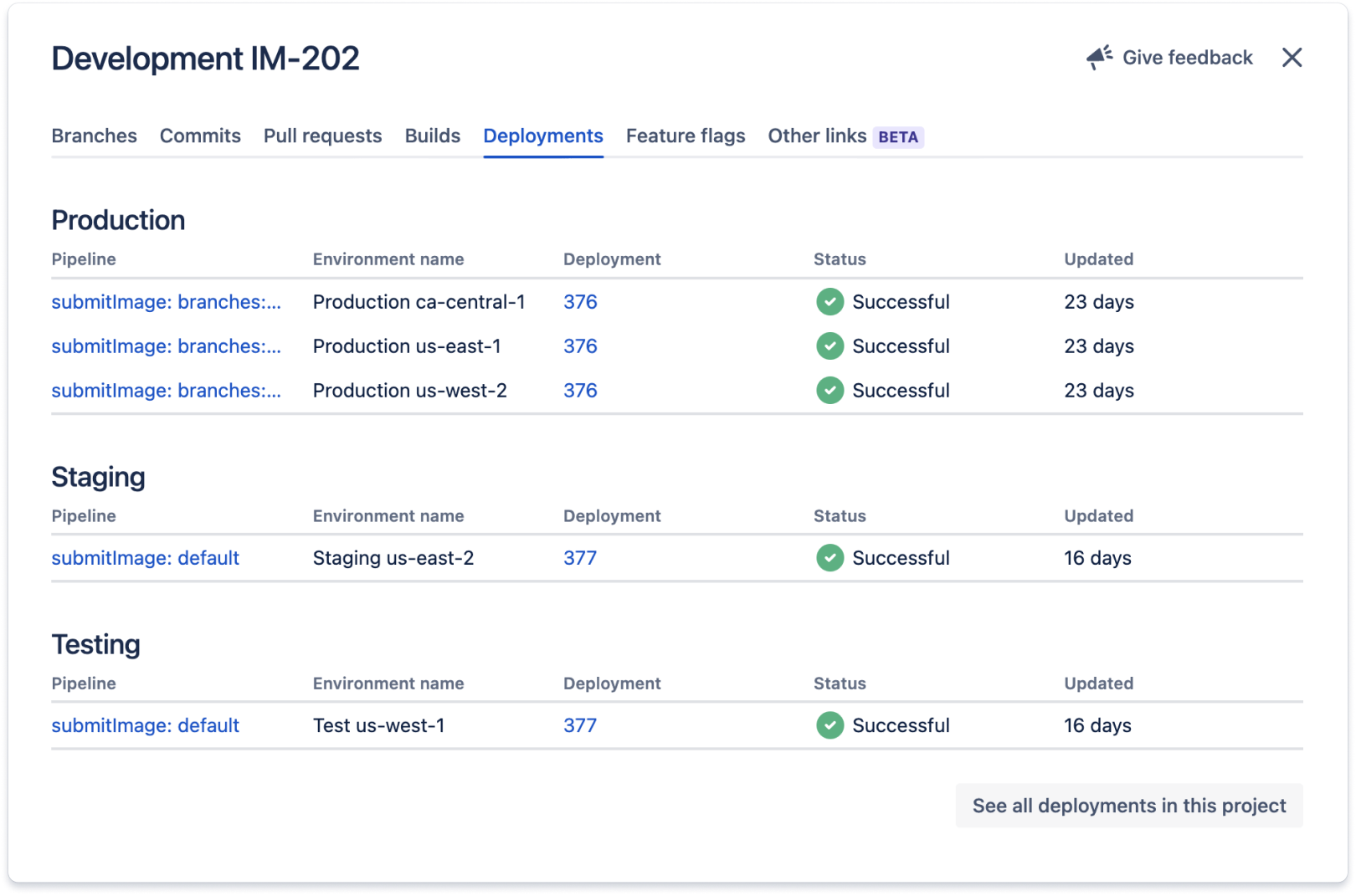Viewport: 1356px width, 896px height.
Task: Open the Other links BETA tab
Action: pyautogui.click(x=844, y=136)
